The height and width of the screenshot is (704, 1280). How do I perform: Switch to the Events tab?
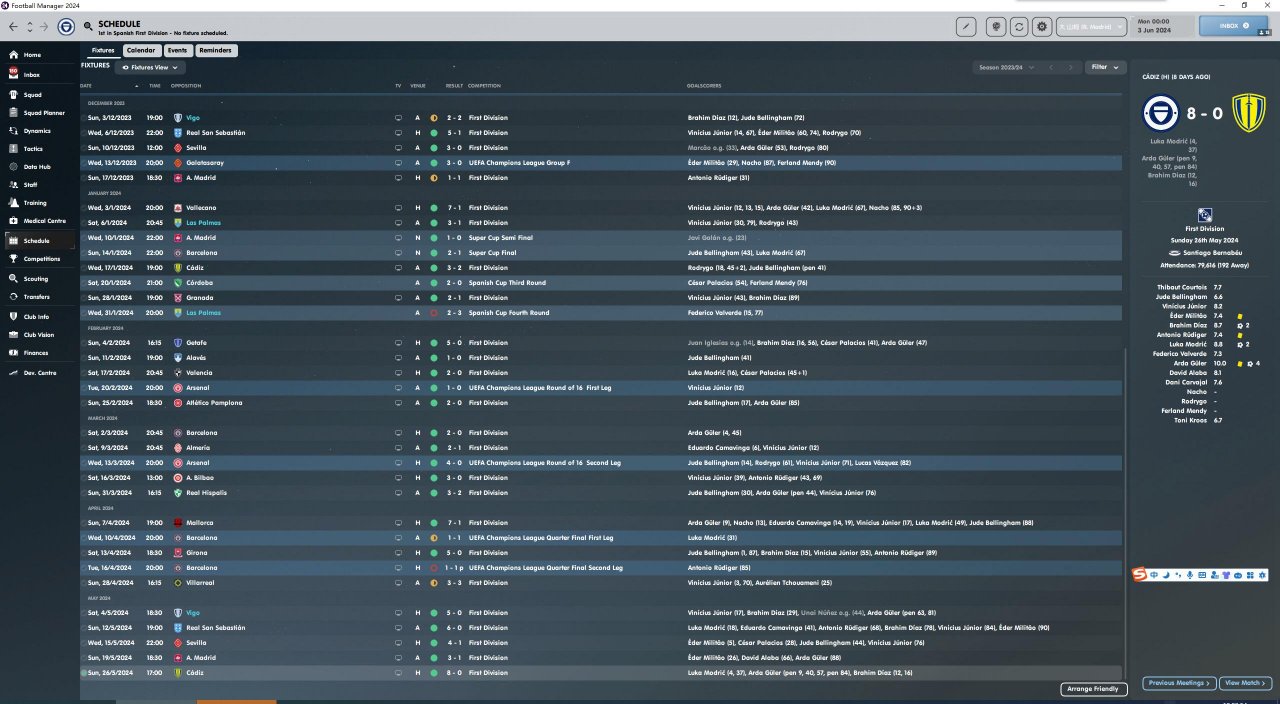(177, 50)
